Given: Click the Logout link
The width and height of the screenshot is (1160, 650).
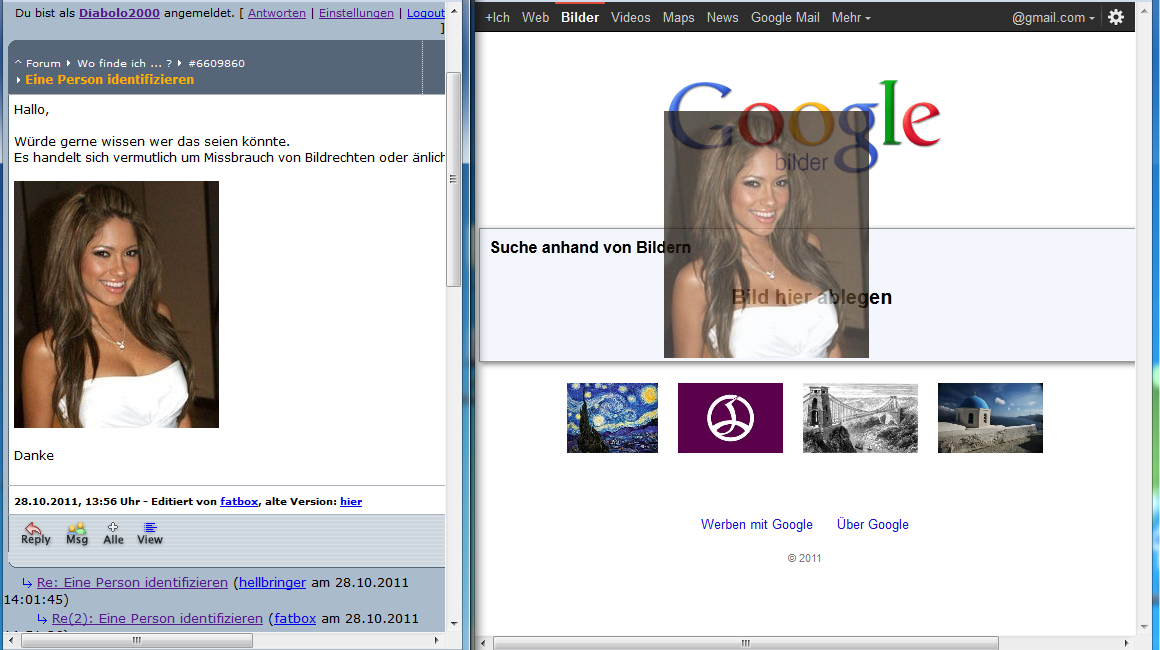Looking at the screenshot, I should [425, 13].
